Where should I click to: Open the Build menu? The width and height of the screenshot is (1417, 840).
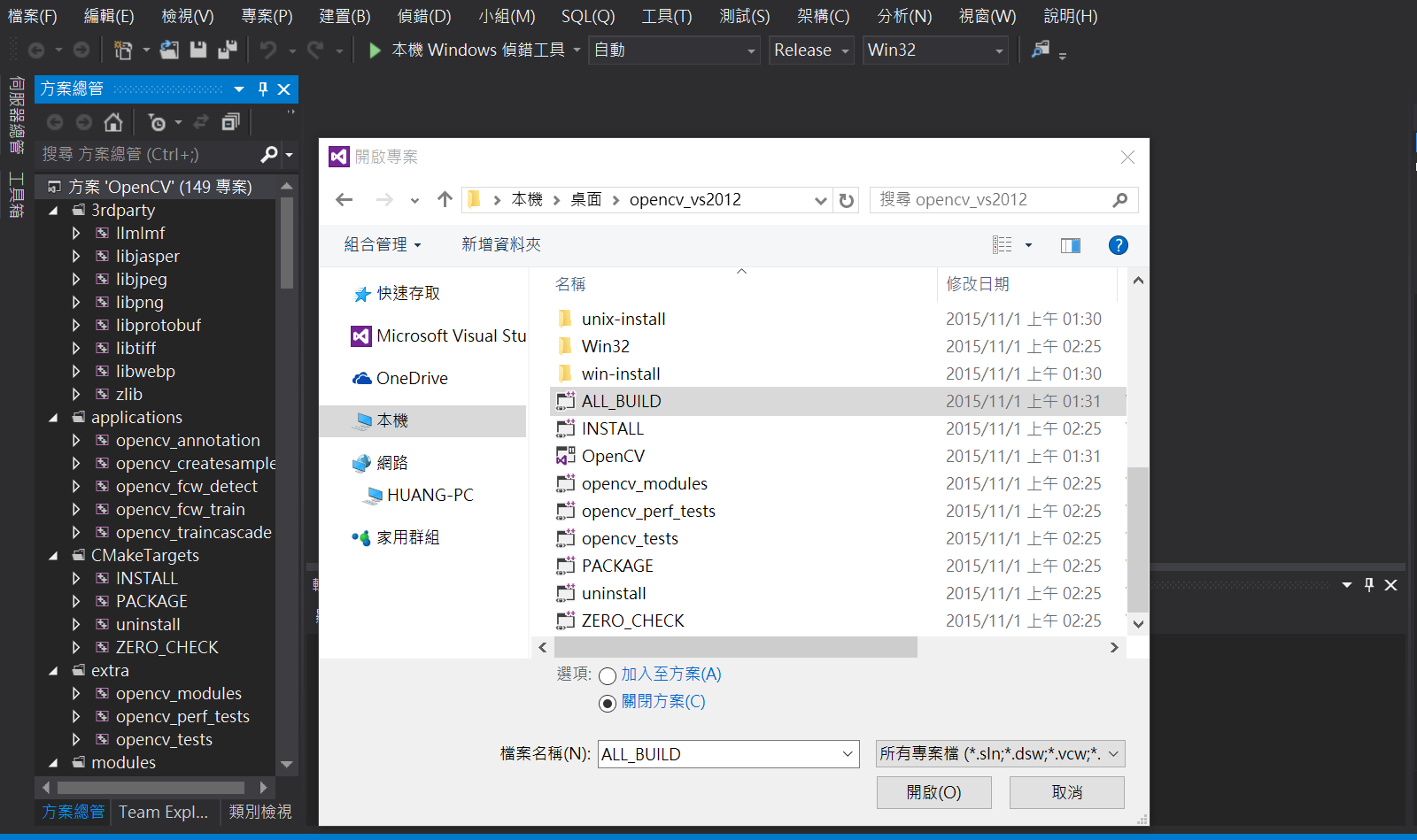(345, 16)
